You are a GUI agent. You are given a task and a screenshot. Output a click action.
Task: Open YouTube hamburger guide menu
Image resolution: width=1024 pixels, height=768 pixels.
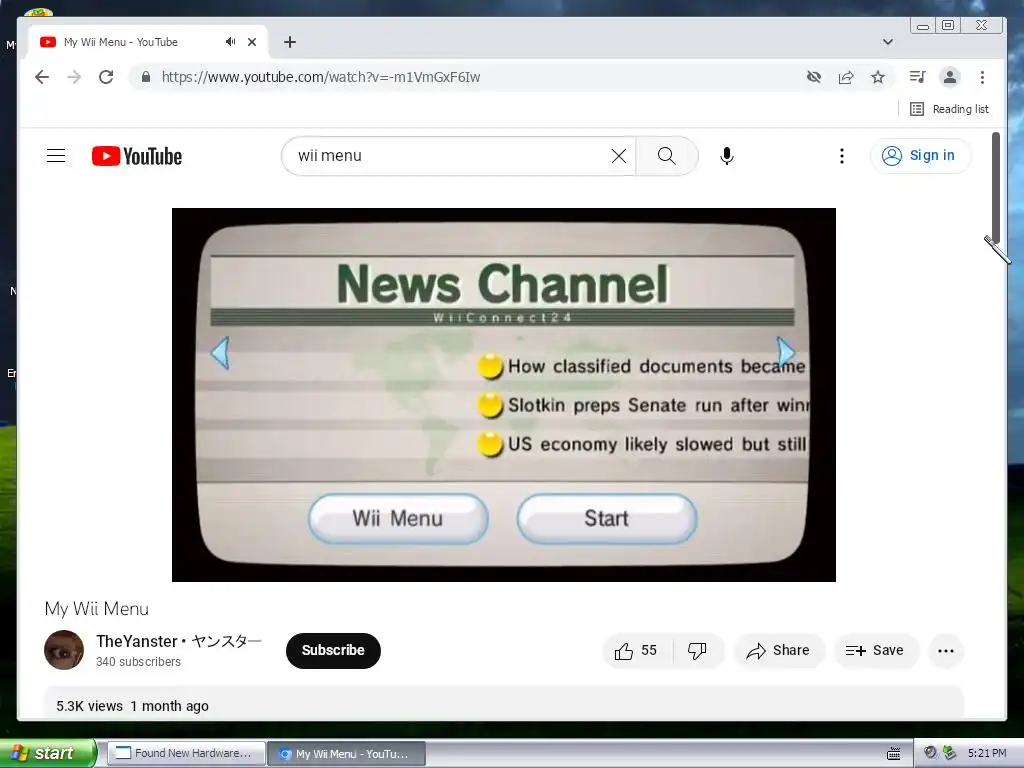pyautogui.click(x=56, y=155)
